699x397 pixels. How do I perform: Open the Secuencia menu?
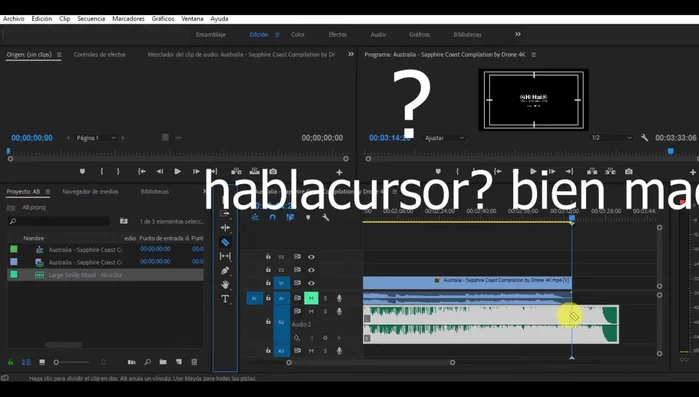(91, 19)
